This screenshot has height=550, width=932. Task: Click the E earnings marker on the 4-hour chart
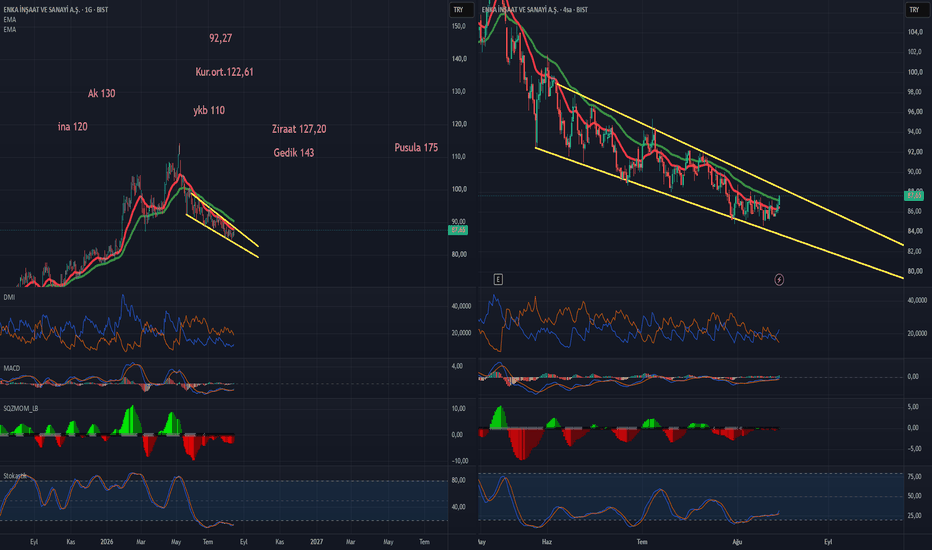pyautogui.click(x=498, y=279)
